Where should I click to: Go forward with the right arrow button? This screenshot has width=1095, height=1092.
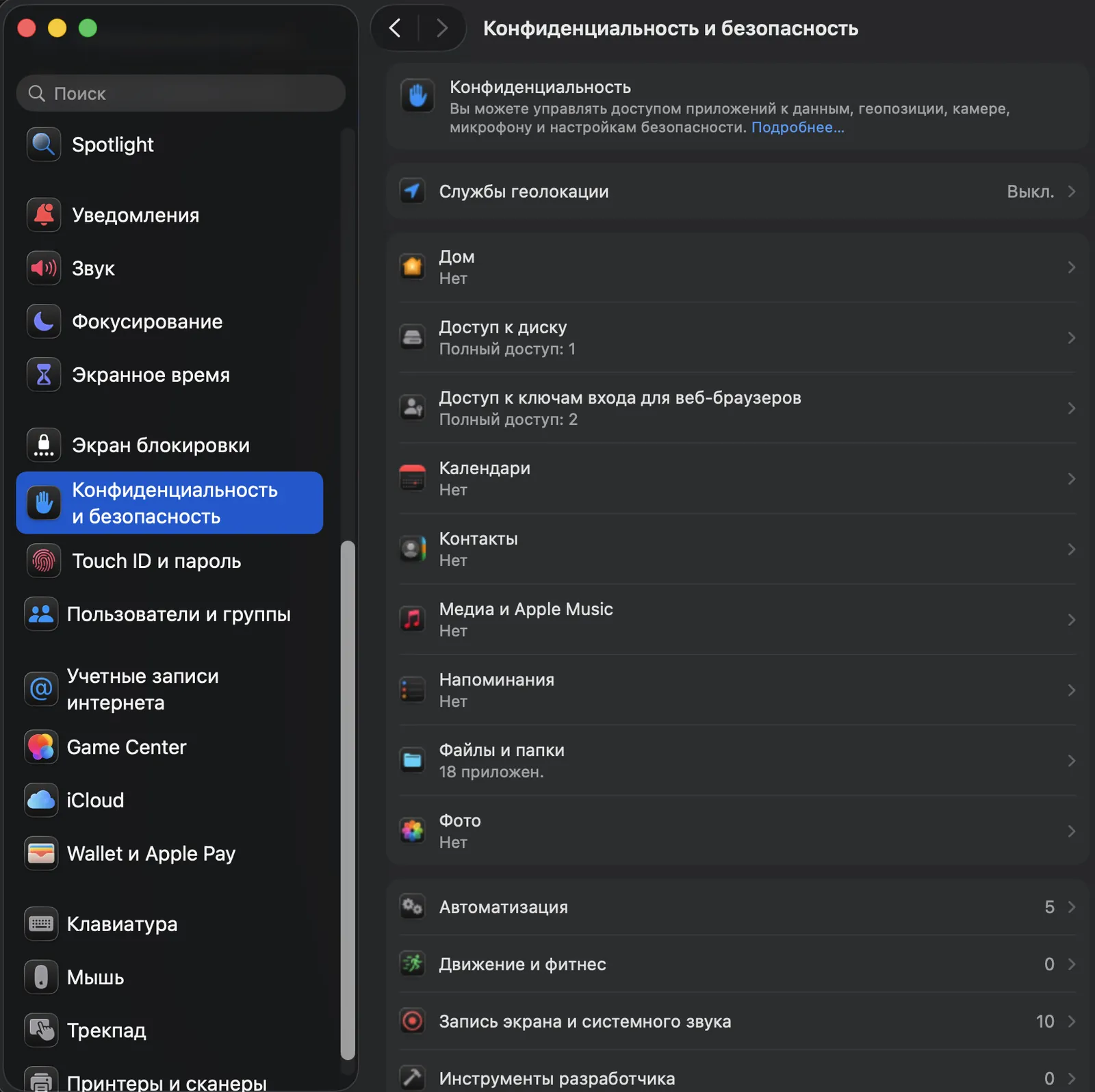[x=441, y=28]
